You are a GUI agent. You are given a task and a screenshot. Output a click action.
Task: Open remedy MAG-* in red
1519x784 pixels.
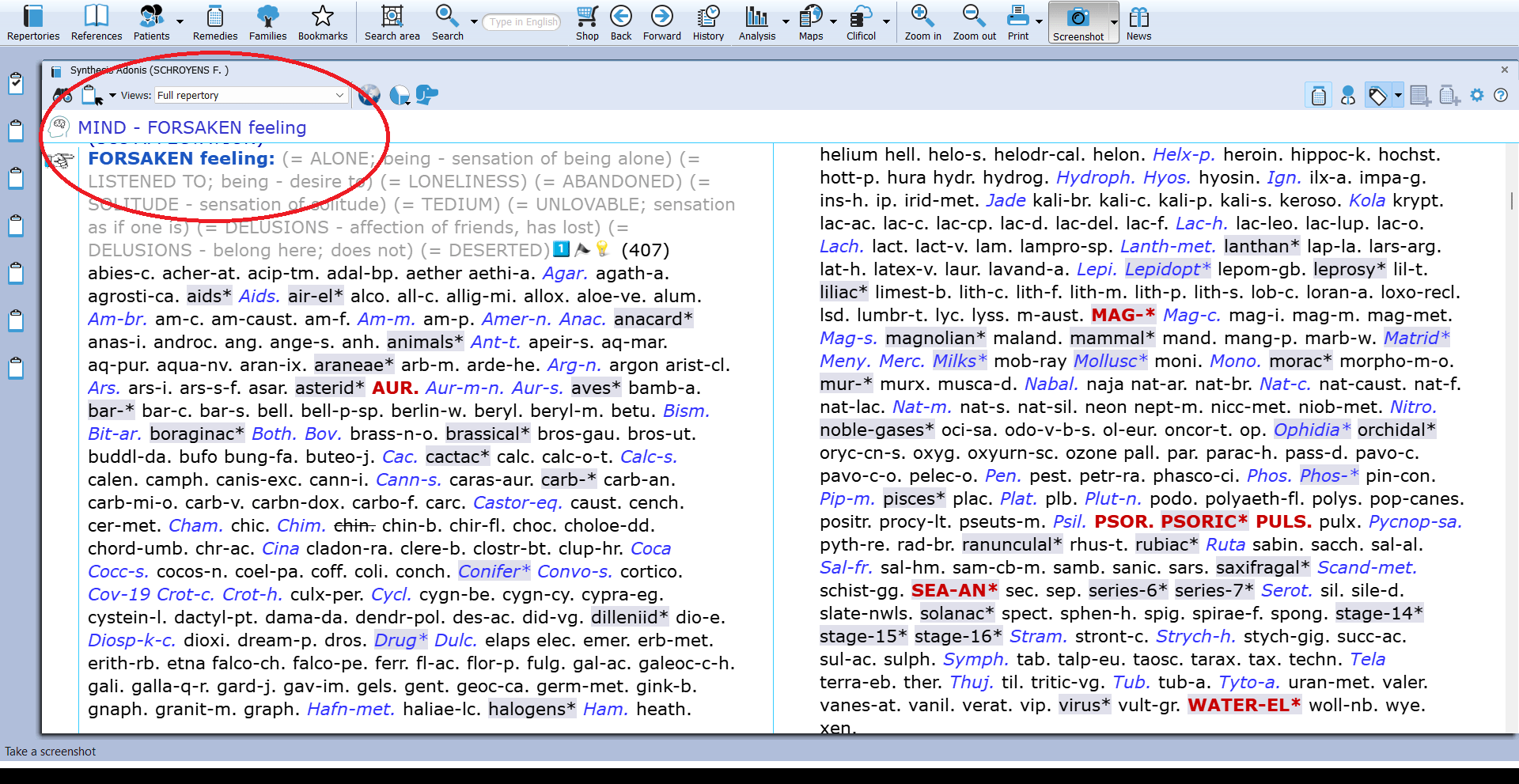click(1123, 315)
